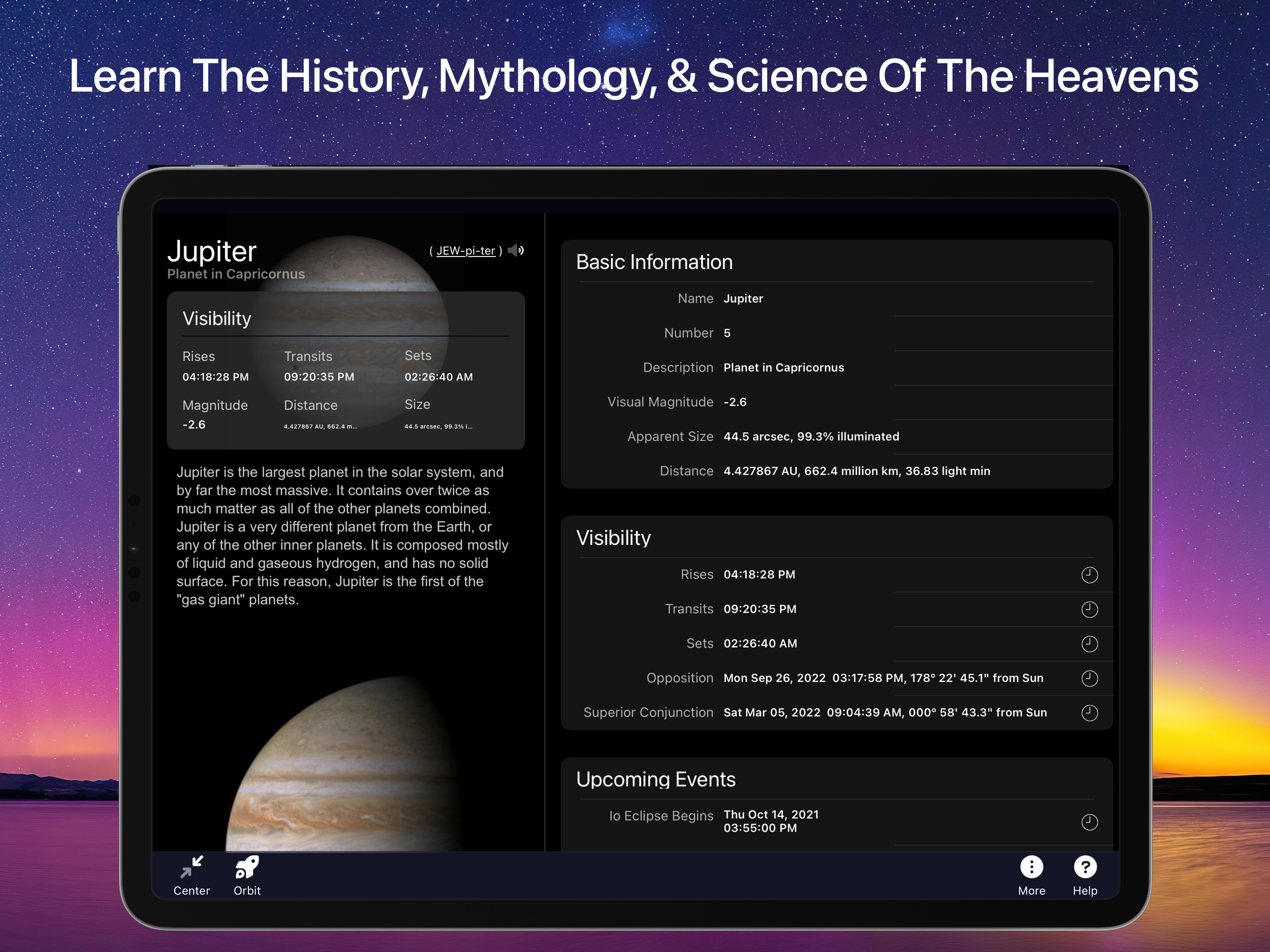
Task: Click truncated Distance value 4.427867 AU
Action: pyautogui.click(x=320, y=426)
